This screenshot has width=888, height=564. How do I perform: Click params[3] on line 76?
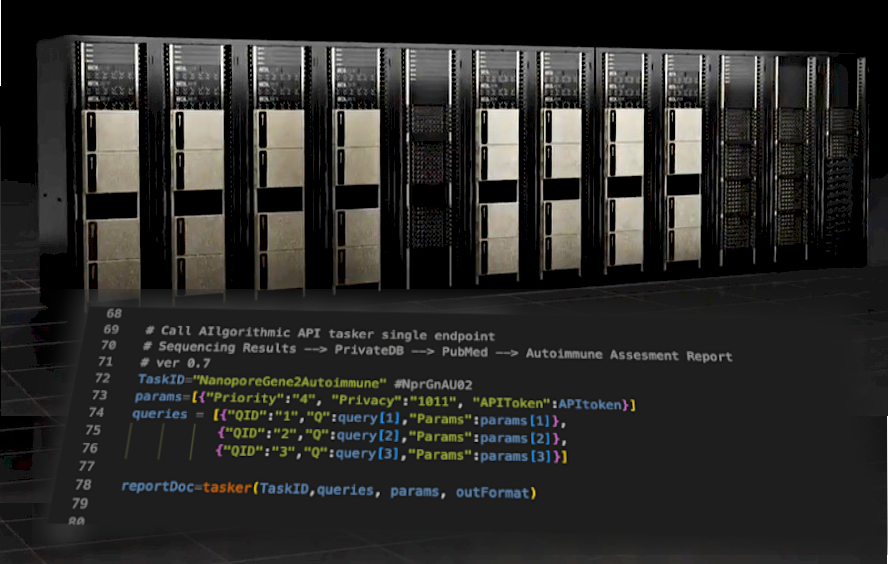(515, 456)
